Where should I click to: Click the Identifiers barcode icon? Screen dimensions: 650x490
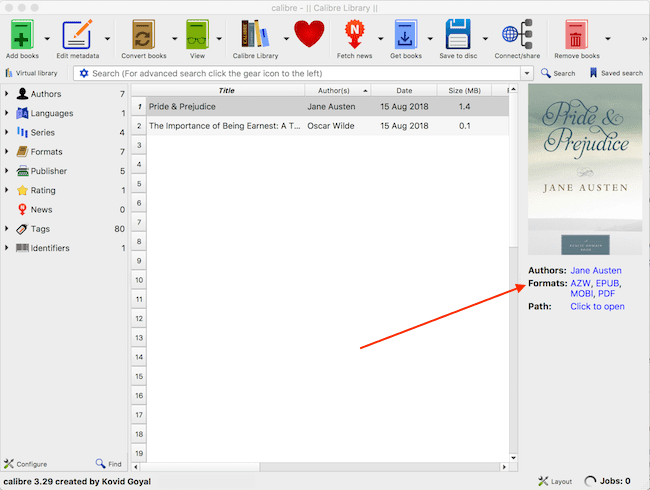tap(22, 248)
